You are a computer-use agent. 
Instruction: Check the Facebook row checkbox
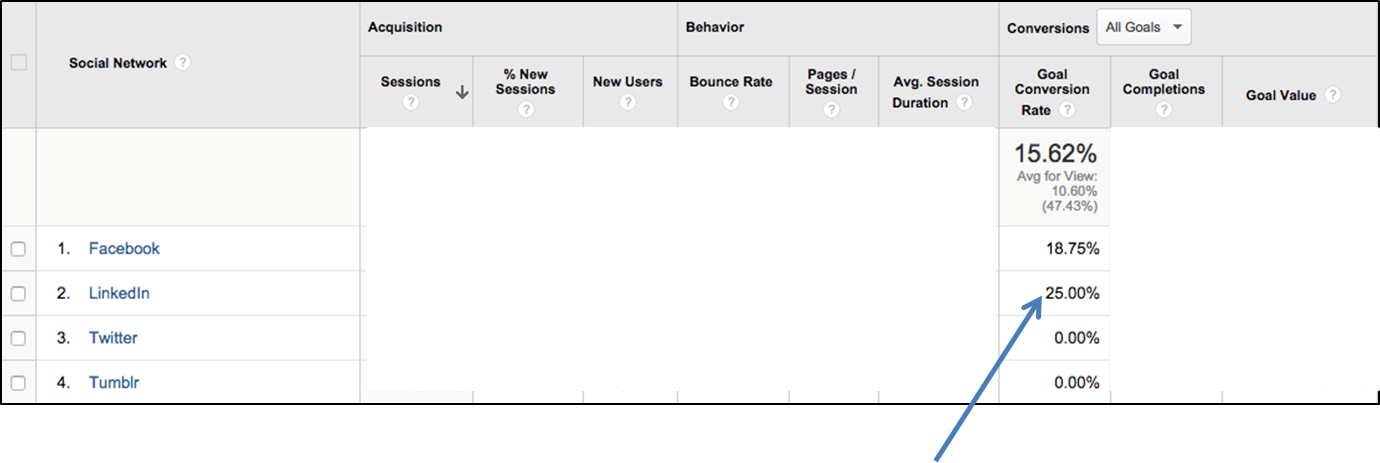pyautogui.click(x=18, y=249)
